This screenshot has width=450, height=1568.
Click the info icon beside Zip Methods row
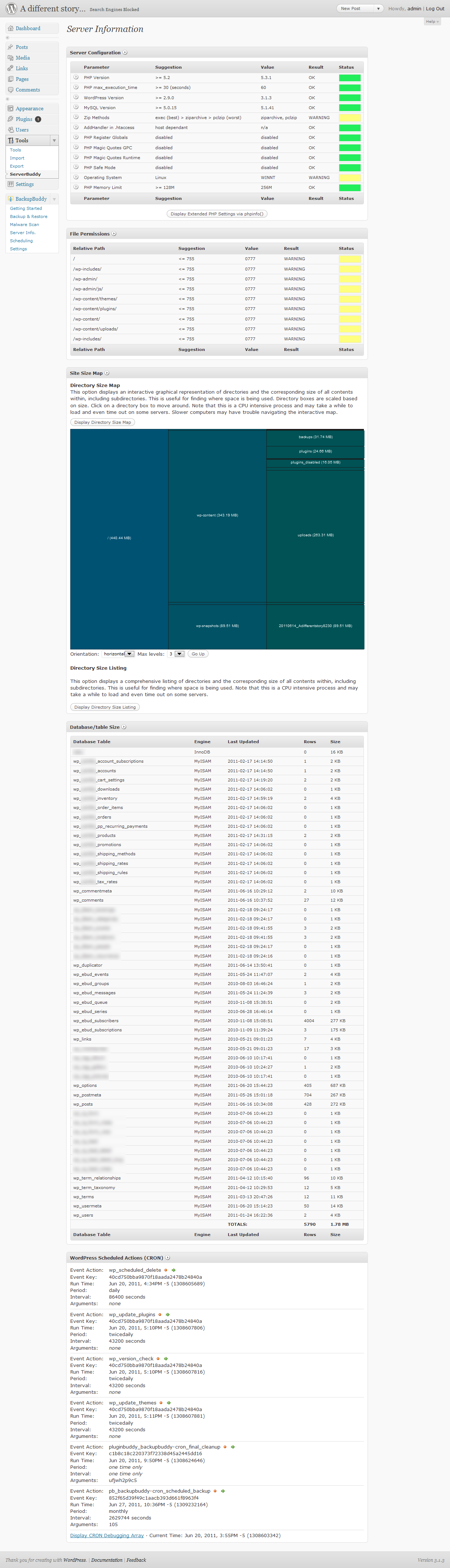point(75,118)
